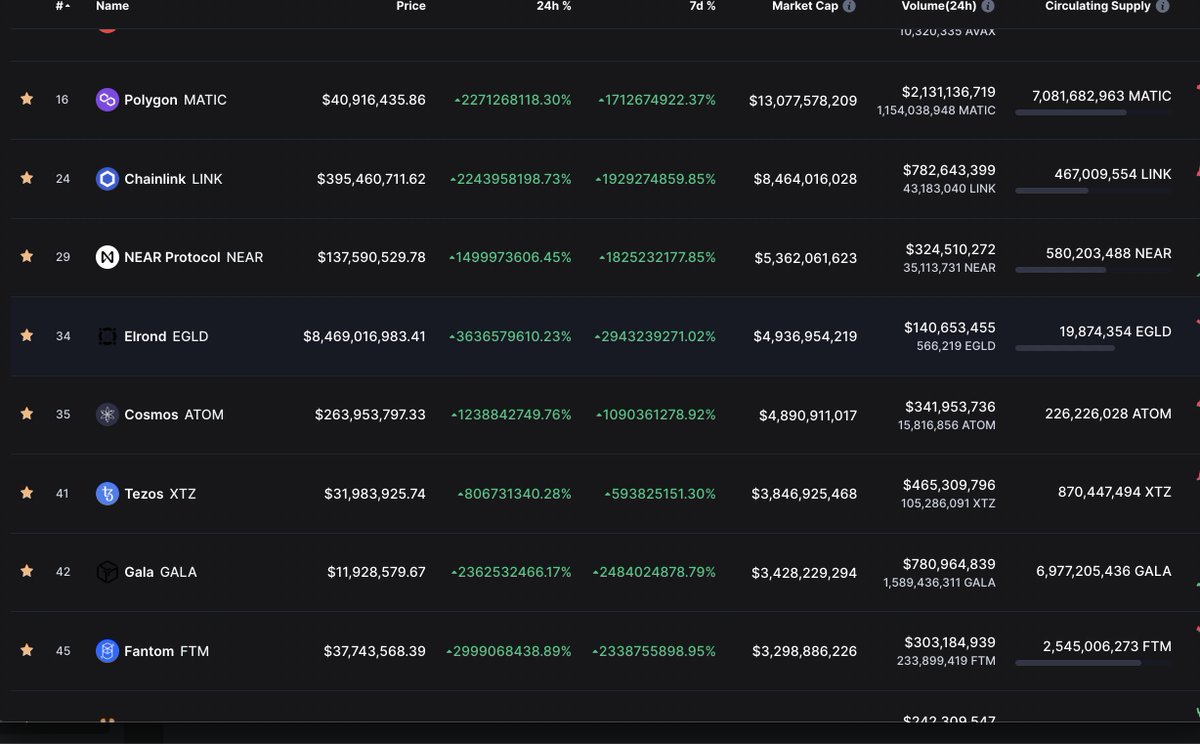Sort by 7d % column header
Screen dimensions: 1200x744
703,6
